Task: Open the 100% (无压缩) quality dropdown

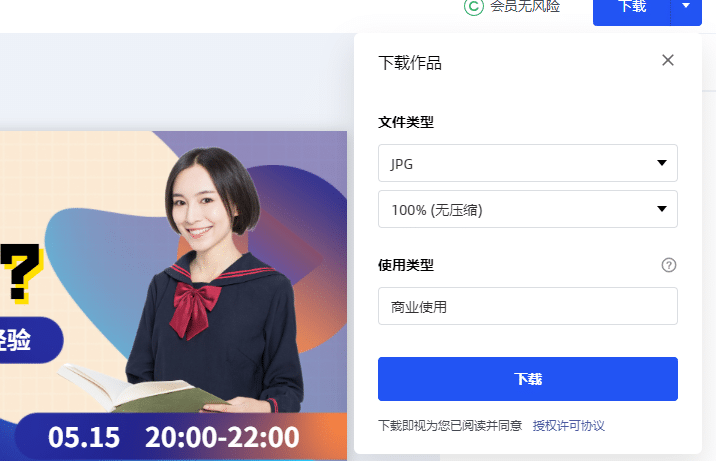Action: pyautogui.click(x=527, y=209)
